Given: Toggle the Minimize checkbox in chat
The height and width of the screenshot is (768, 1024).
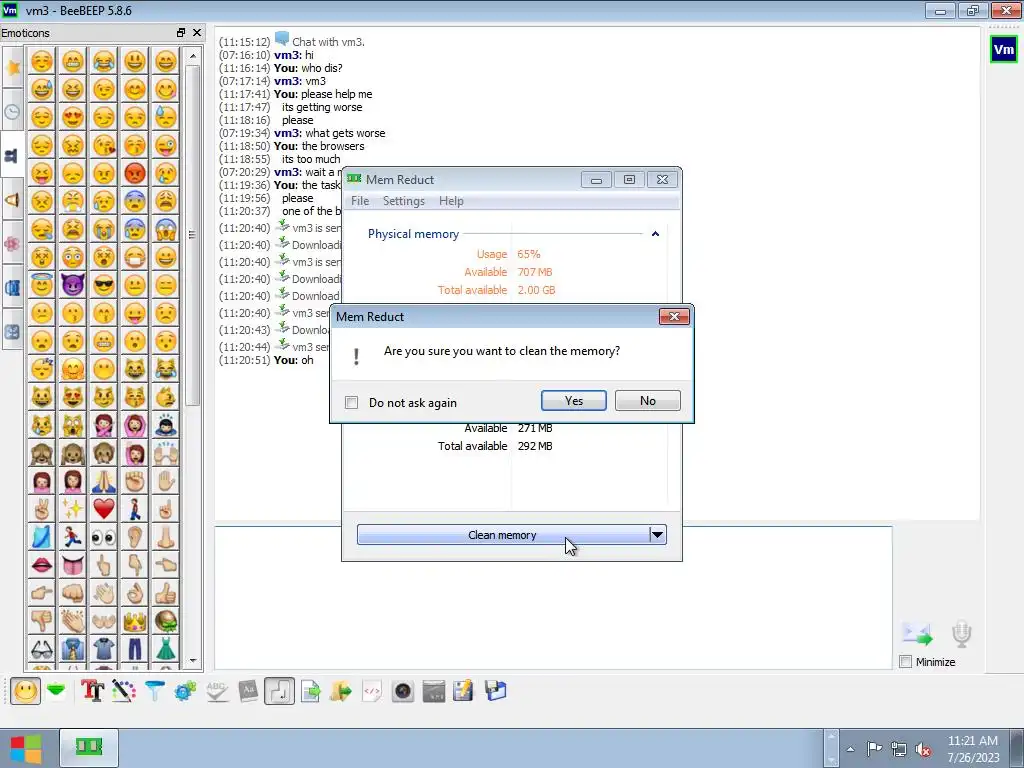Looking at the screenshot, I should [905, 662].
